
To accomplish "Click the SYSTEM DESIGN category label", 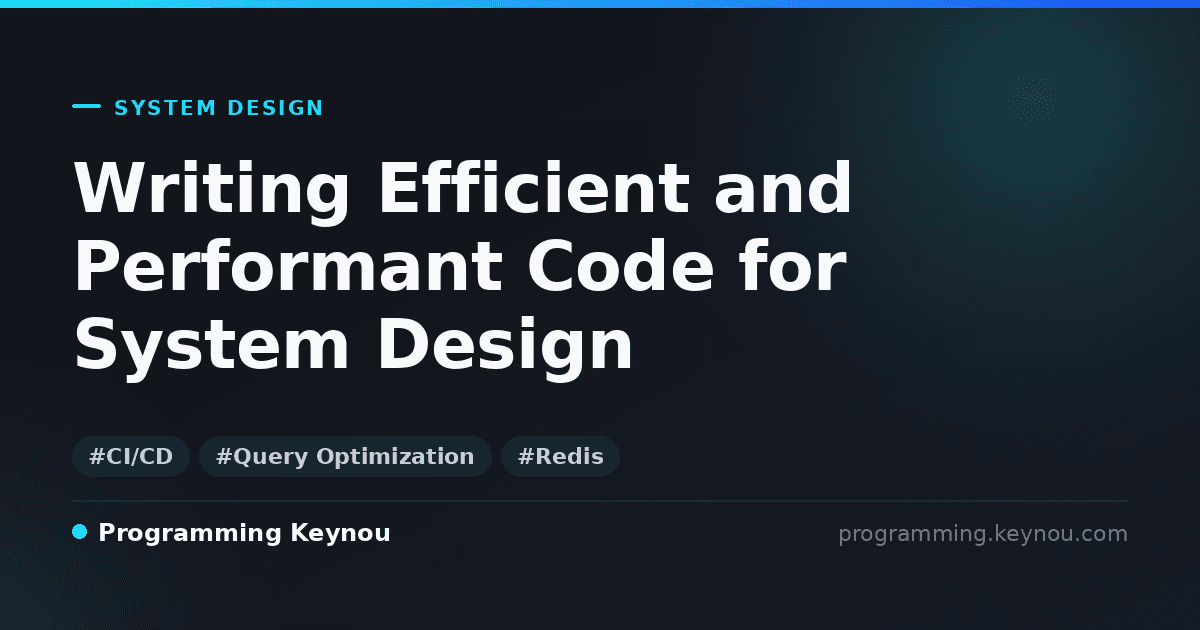I will (x=219, y=108).
